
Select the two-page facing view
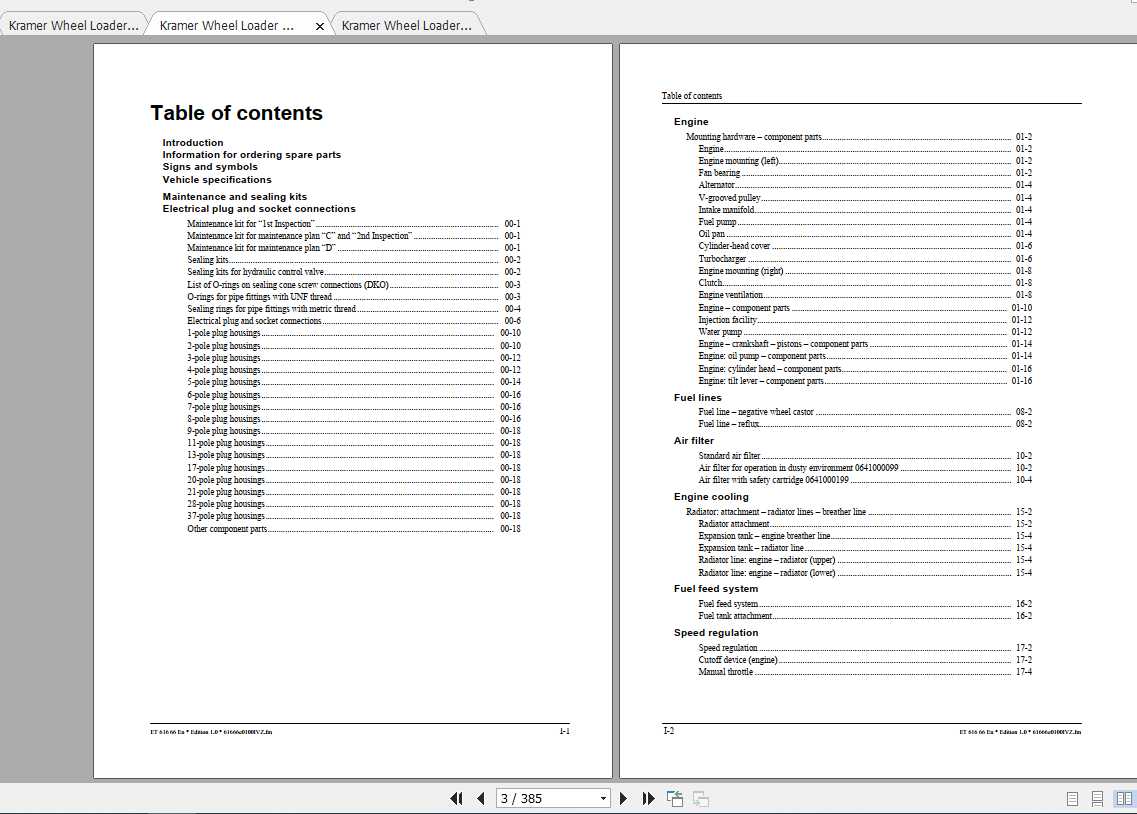click(x=1124, y=799)
